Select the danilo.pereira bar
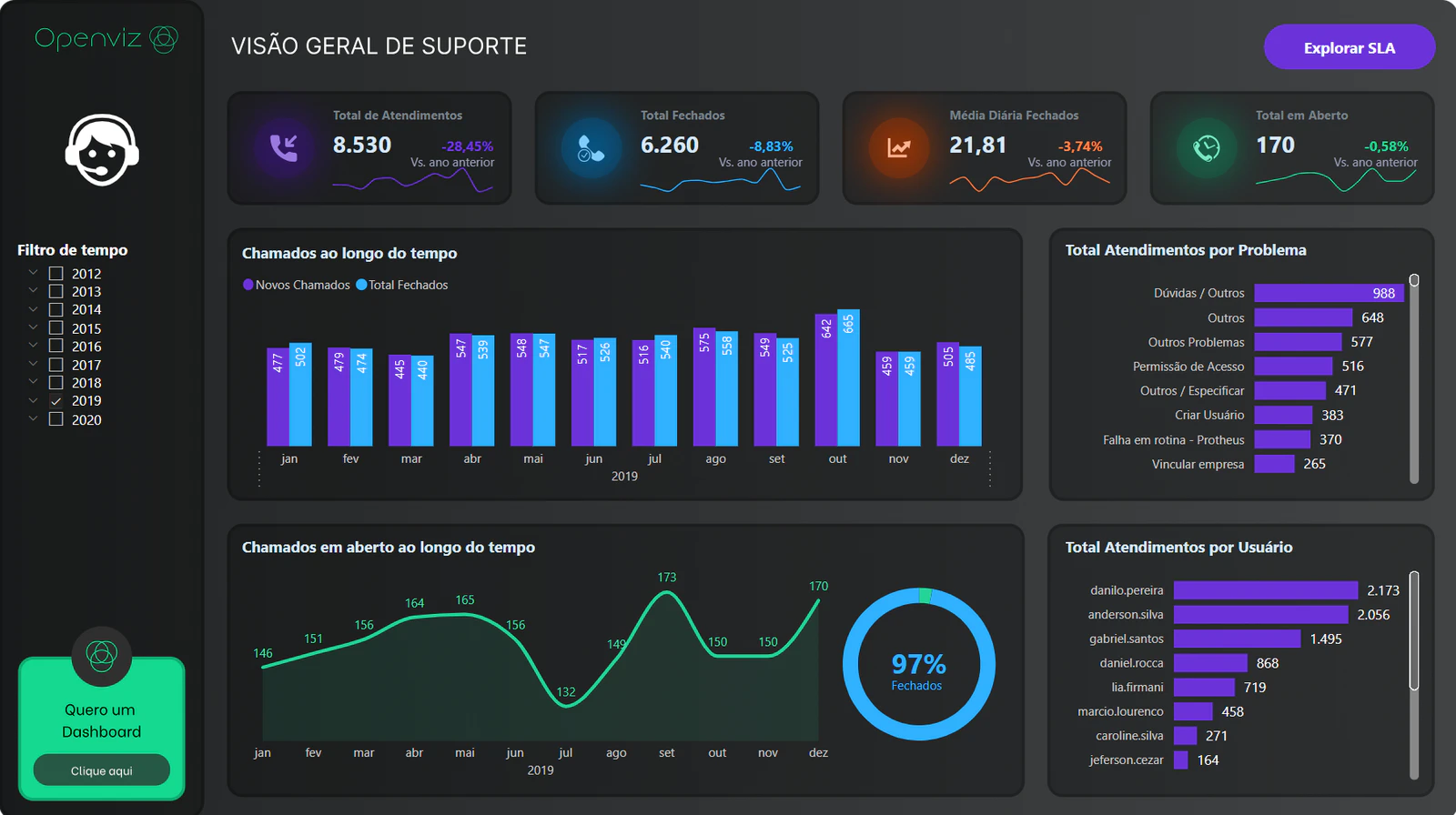 [x=1266, y=590]
